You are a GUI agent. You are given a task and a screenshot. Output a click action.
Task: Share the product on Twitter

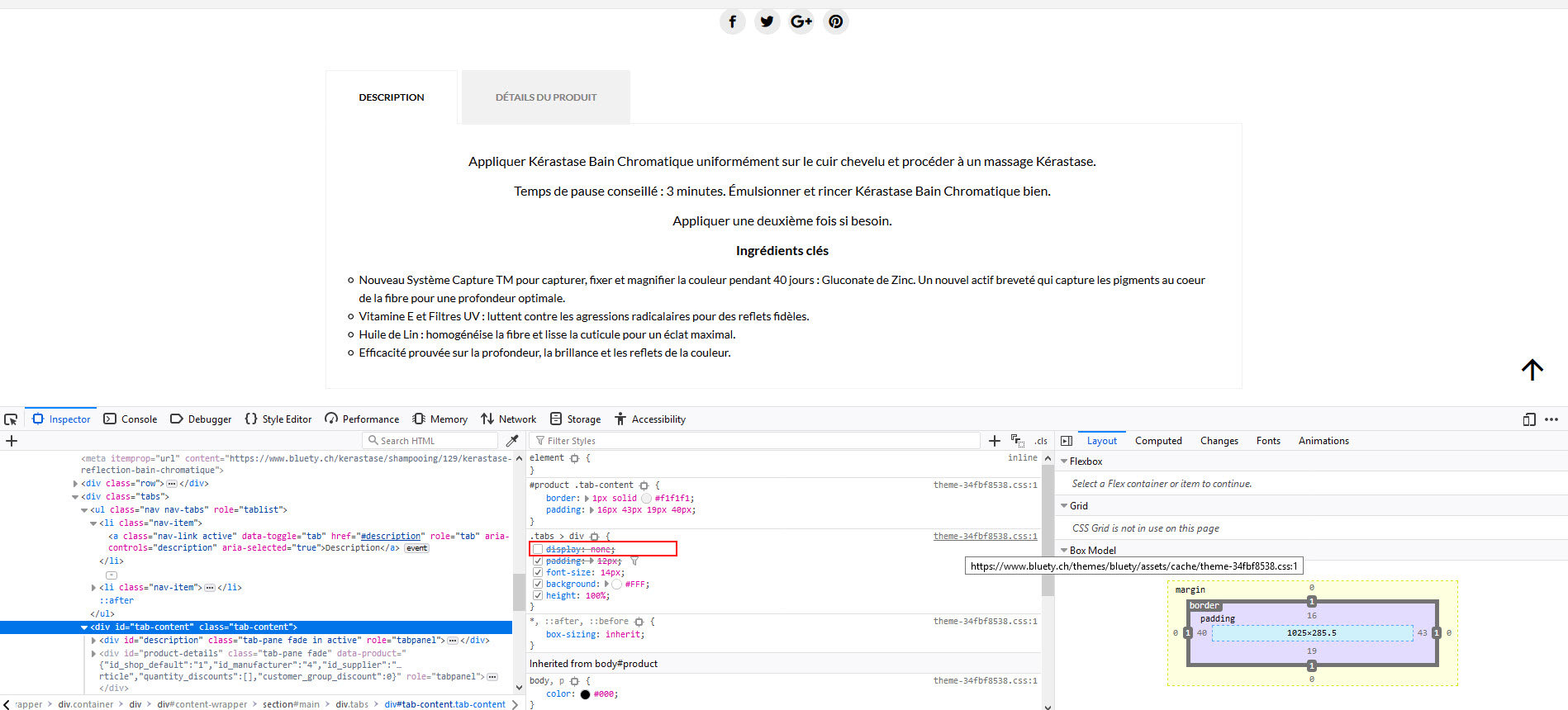click(x=767, y=21)
